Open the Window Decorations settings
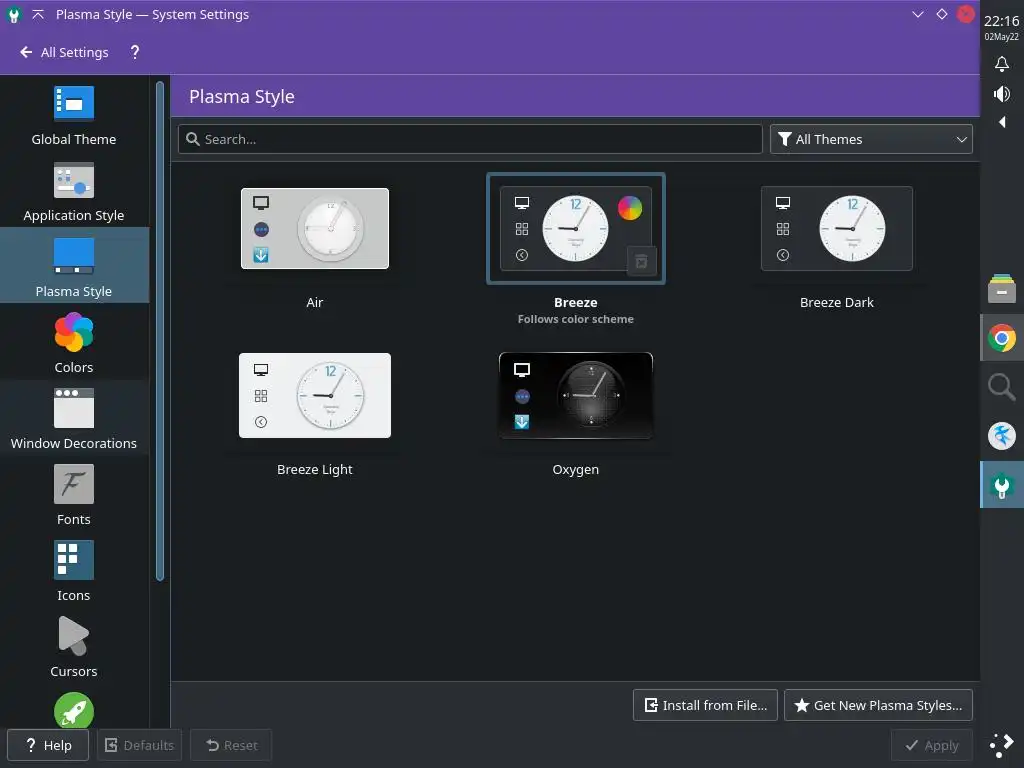 pyautogui.click(x=74, y=417)
